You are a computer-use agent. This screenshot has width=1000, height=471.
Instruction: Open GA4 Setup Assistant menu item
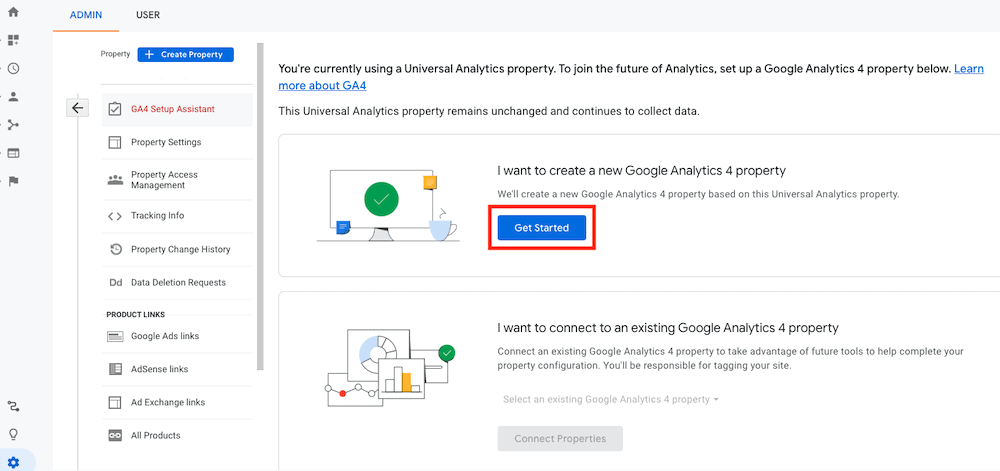click(177, 109)
